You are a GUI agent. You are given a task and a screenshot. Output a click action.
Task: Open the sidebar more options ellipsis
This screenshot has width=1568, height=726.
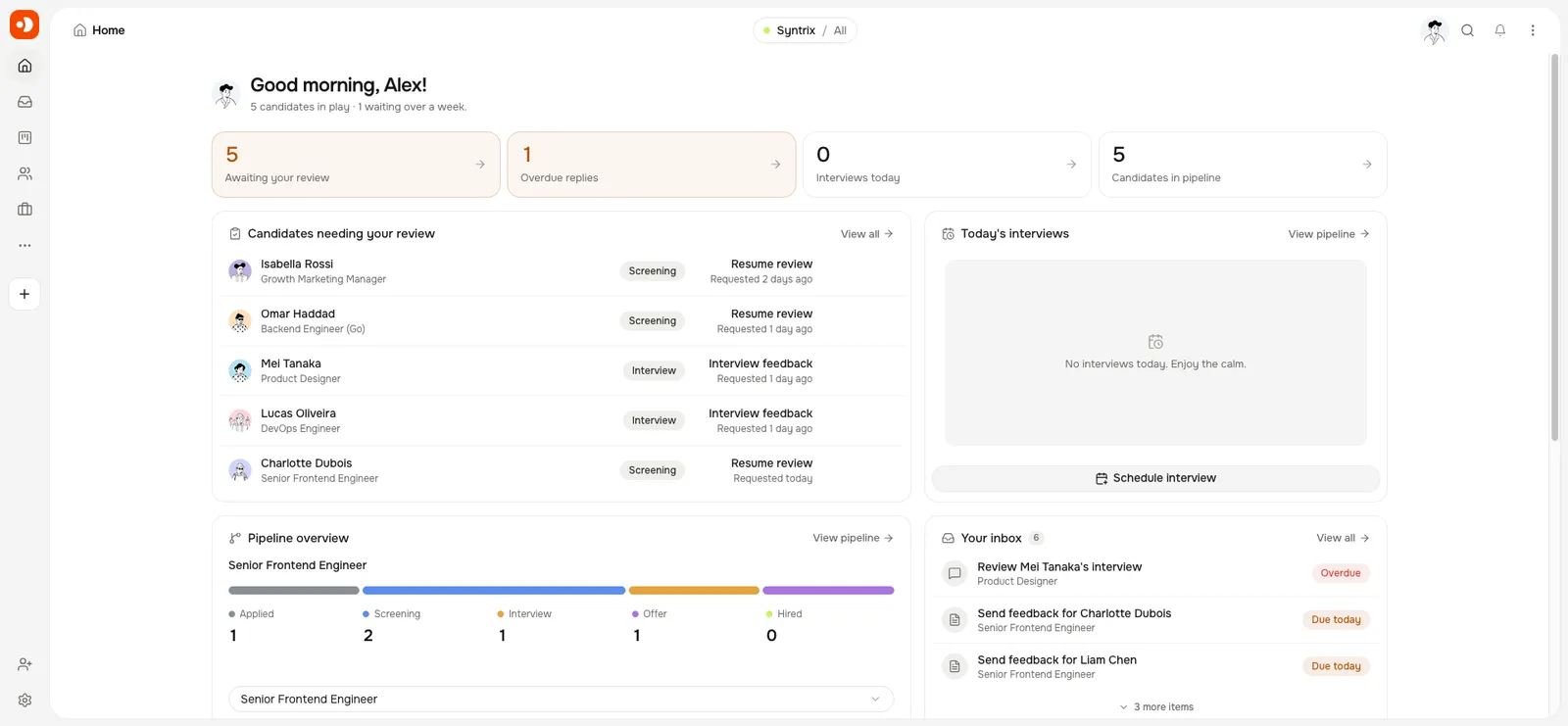(24, 246)
